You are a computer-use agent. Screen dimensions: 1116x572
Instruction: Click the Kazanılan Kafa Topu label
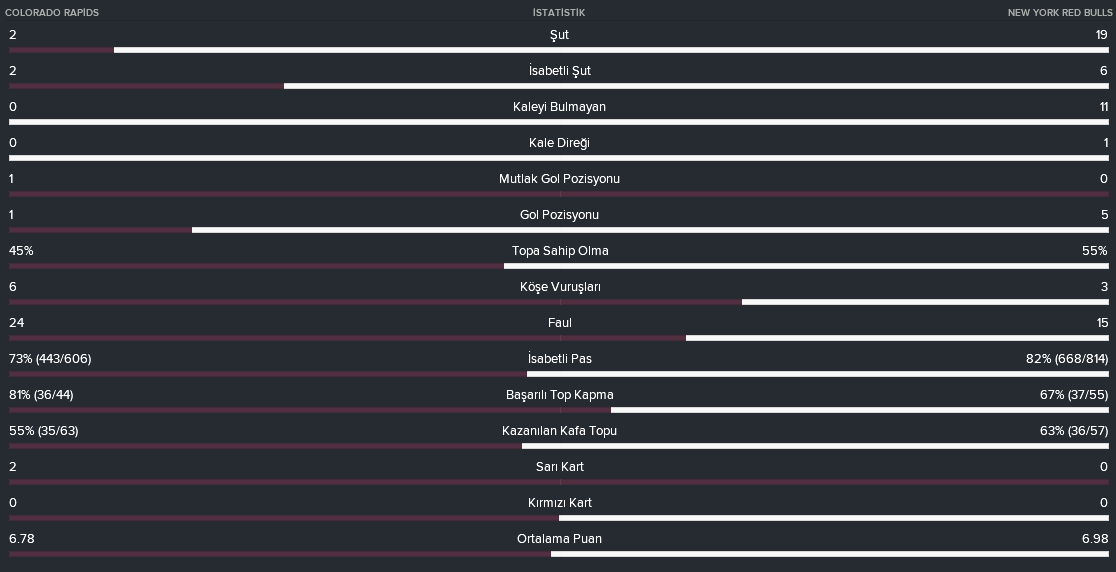[x=559, y=430]
